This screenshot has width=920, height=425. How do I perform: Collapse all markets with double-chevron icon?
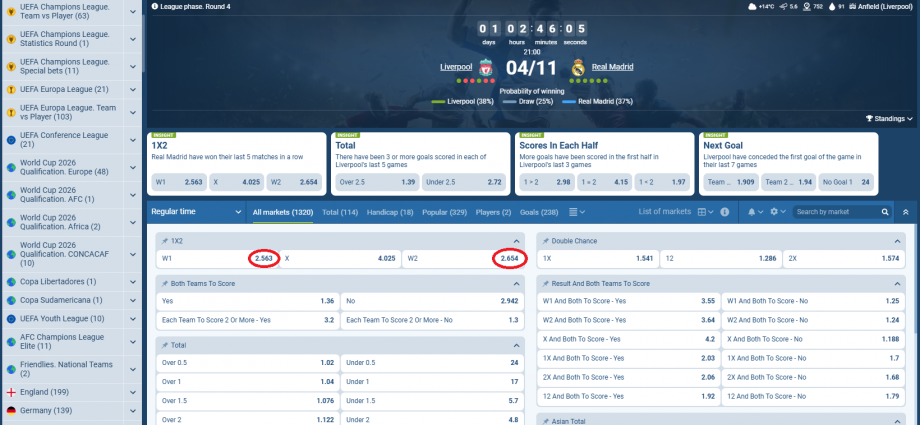click(x=906, y=212)
